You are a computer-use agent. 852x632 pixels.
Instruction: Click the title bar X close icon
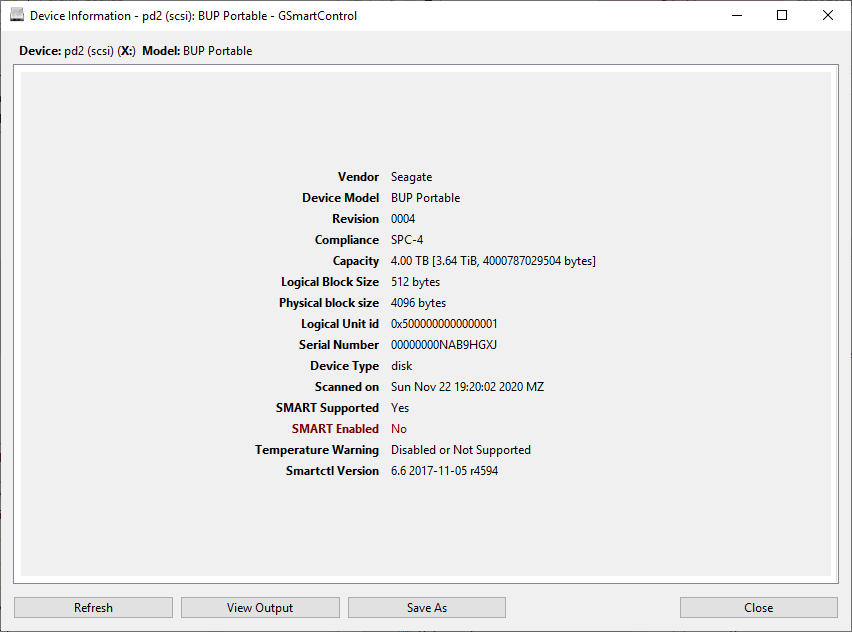coord(828,15)
